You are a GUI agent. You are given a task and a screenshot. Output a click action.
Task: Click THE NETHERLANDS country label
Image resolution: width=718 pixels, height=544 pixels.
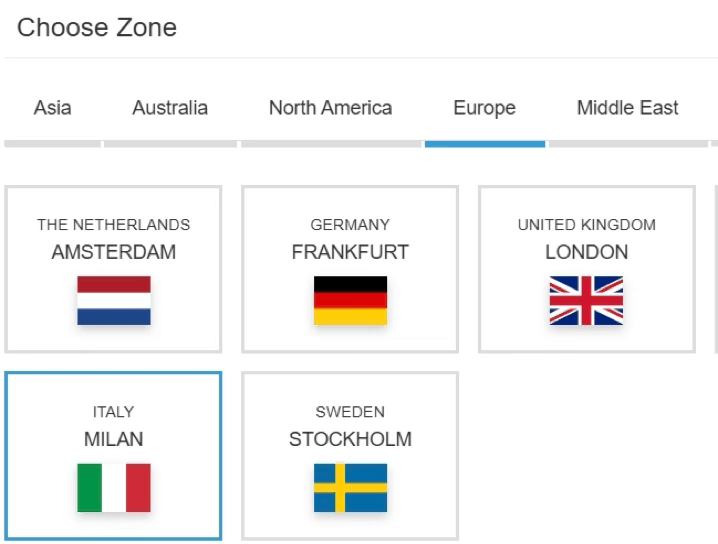(114, 225)
